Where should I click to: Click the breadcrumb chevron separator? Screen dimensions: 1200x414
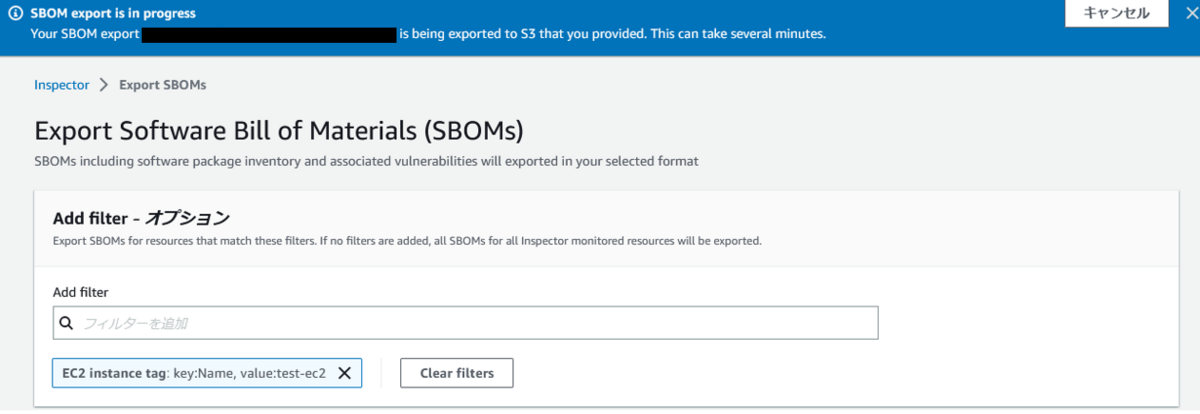point(104,85)
